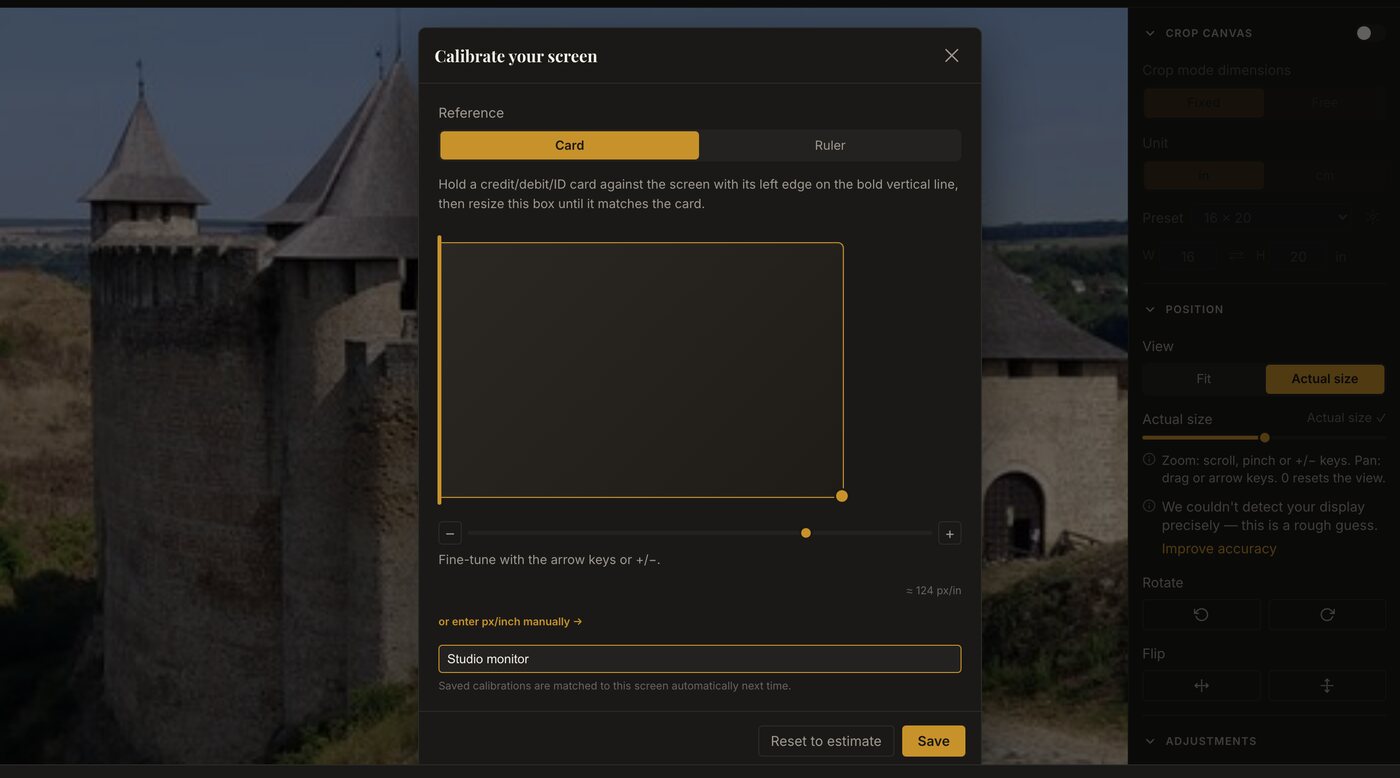Close the Calibrate your screen dialog

coord(951,56)
